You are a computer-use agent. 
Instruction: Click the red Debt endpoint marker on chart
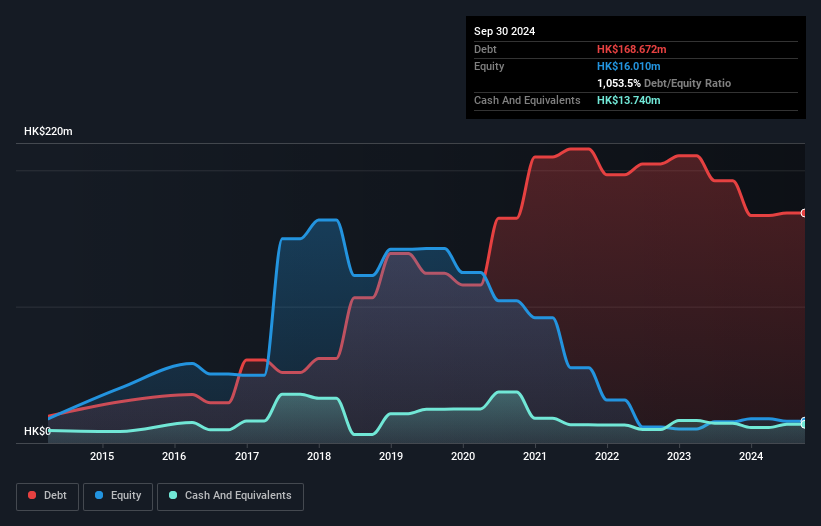click(x=804, y=213)
